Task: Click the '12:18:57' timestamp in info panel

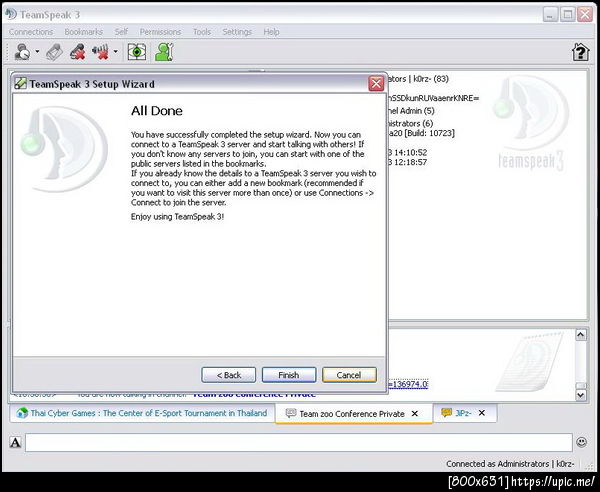Action: [x=410, y=162]
